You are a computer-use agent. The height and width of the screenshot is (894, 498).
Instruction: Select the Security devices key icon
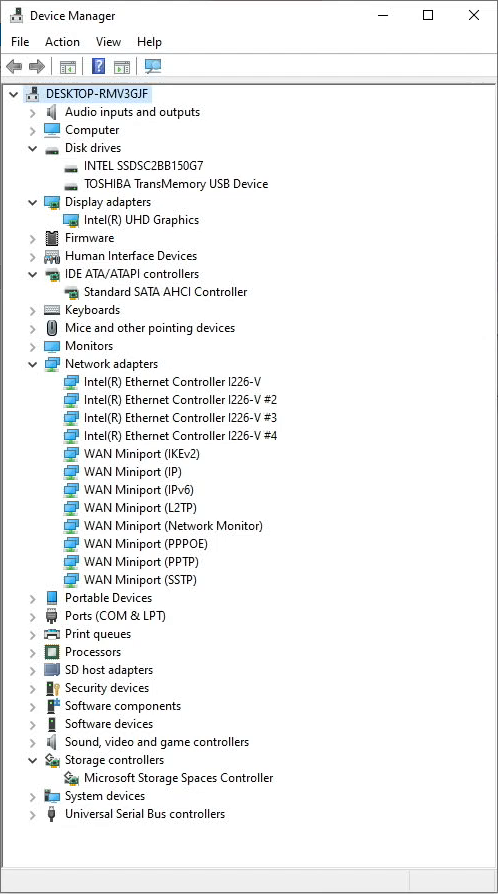pos(52,688)
